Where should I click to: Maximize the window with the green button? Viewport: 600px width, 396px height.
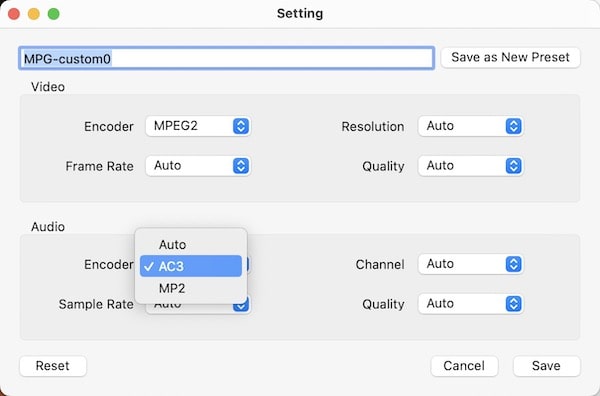(x=54, y=14)
